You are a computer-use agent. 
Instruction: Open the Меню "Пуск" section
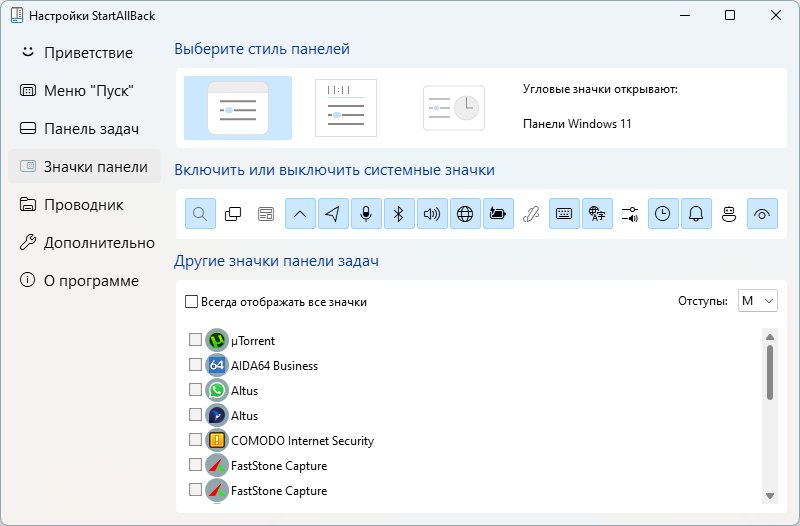point(85,91)
